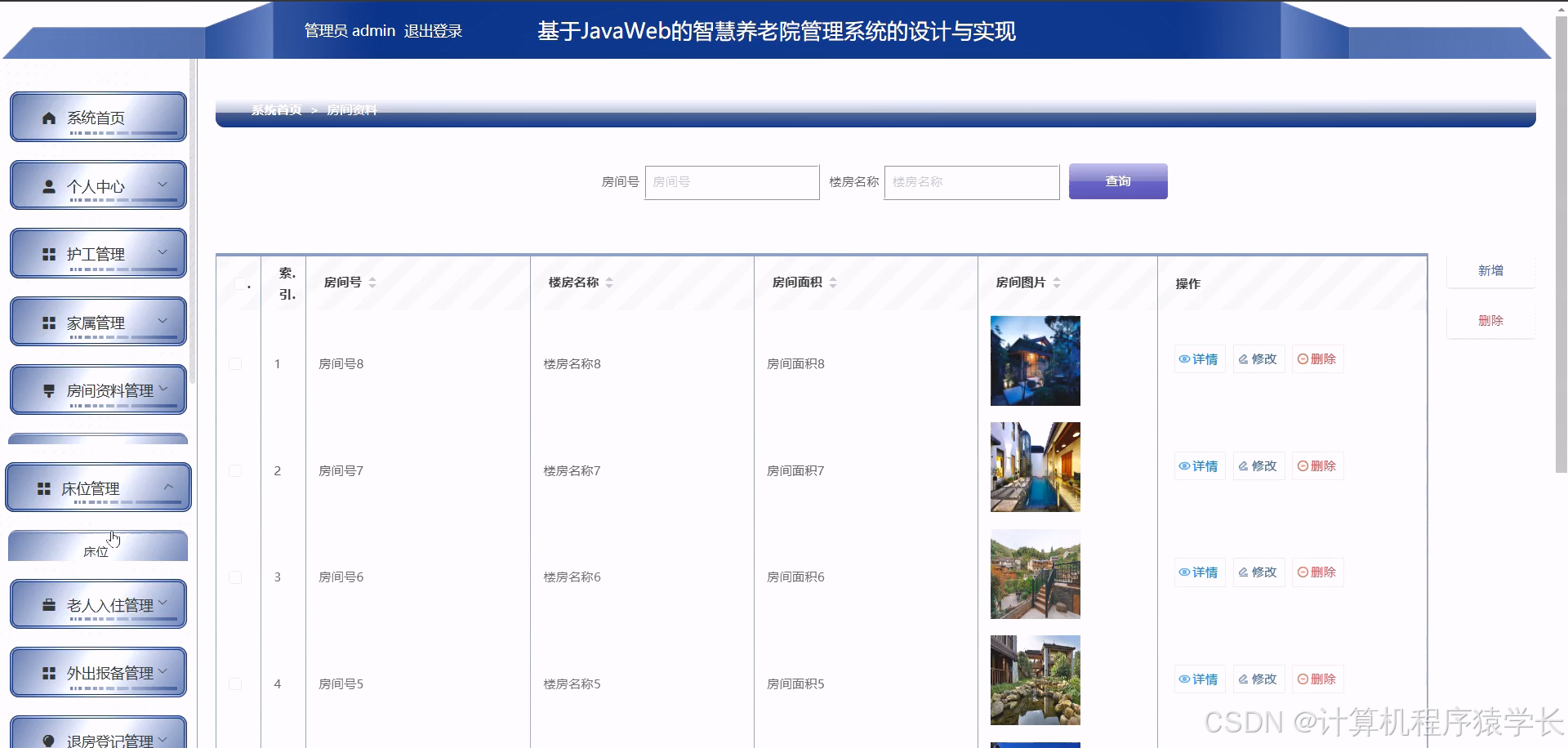This screenshot has width=1568, height=748.
Task: Click the 退出登录 logout link
Action: click(434, 31)
